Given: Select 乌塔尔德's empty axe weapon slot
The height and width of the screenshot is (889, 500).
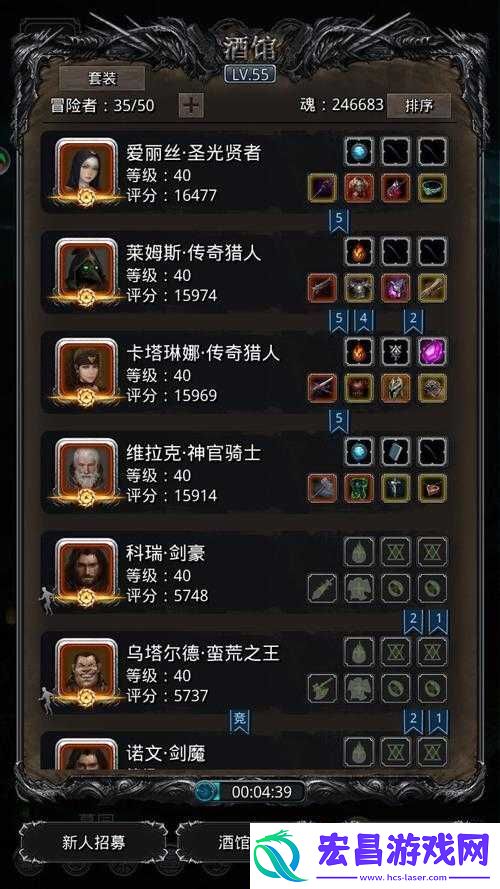Looking at the screenshot, I should tap(323, 688).
